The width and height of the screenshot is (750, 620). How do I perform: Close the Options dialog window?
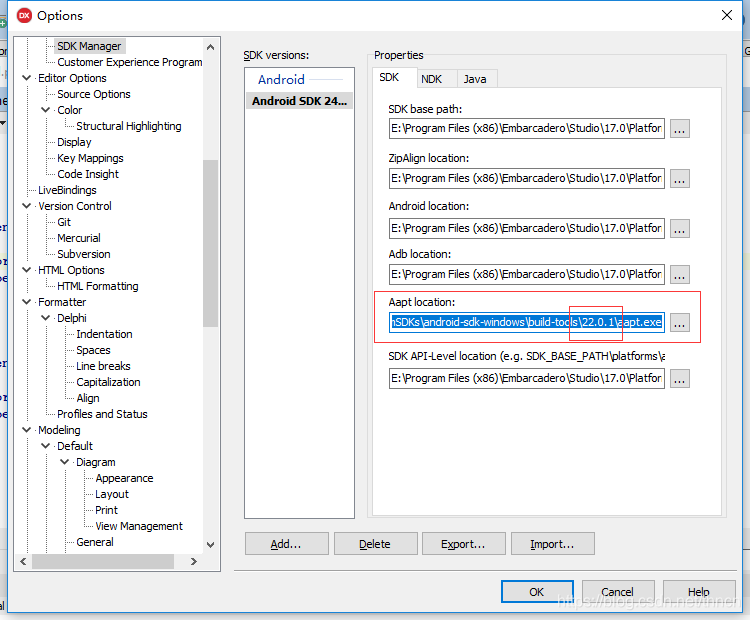(x=727, y=15)
